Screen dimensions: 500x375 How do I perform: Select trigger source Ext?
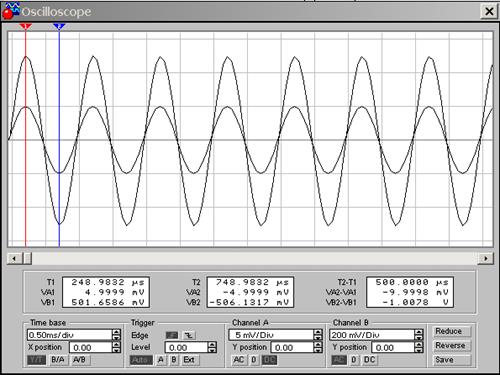click(189, 360)
